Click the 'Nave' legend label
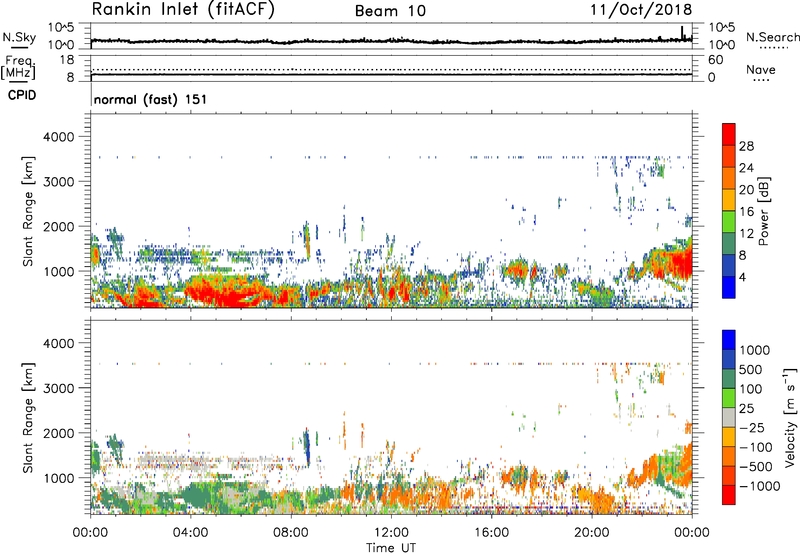Image resolution: width=800 pixels, height=554 pixels. pyautogui.click(x=760, y=70)
